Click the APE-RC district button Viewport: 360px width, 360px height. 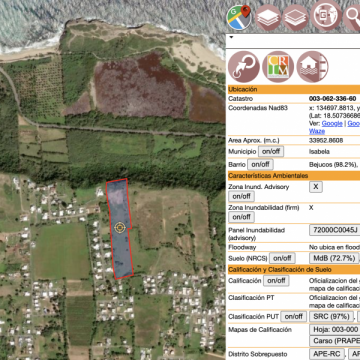tap(328, 354)
